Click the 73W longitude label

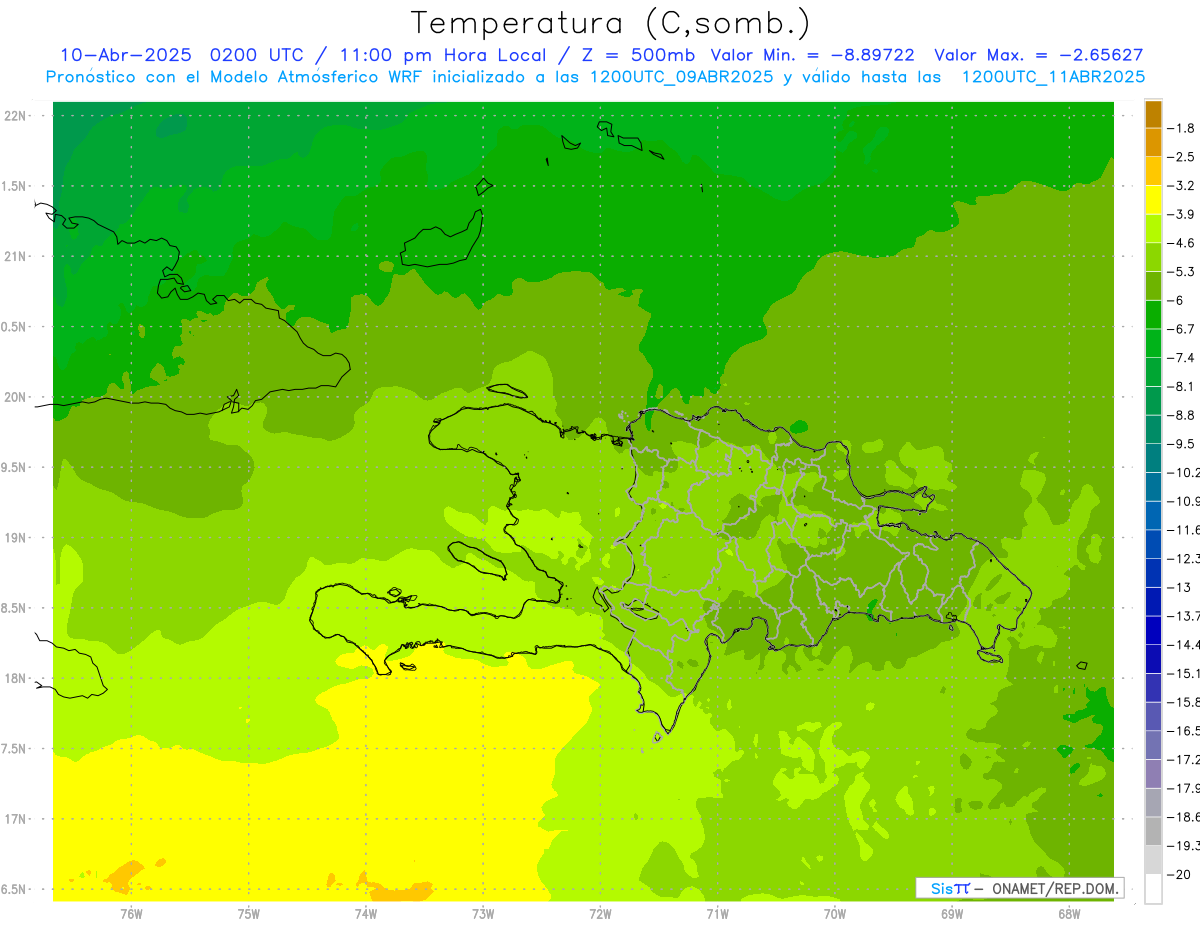point(483,913)
